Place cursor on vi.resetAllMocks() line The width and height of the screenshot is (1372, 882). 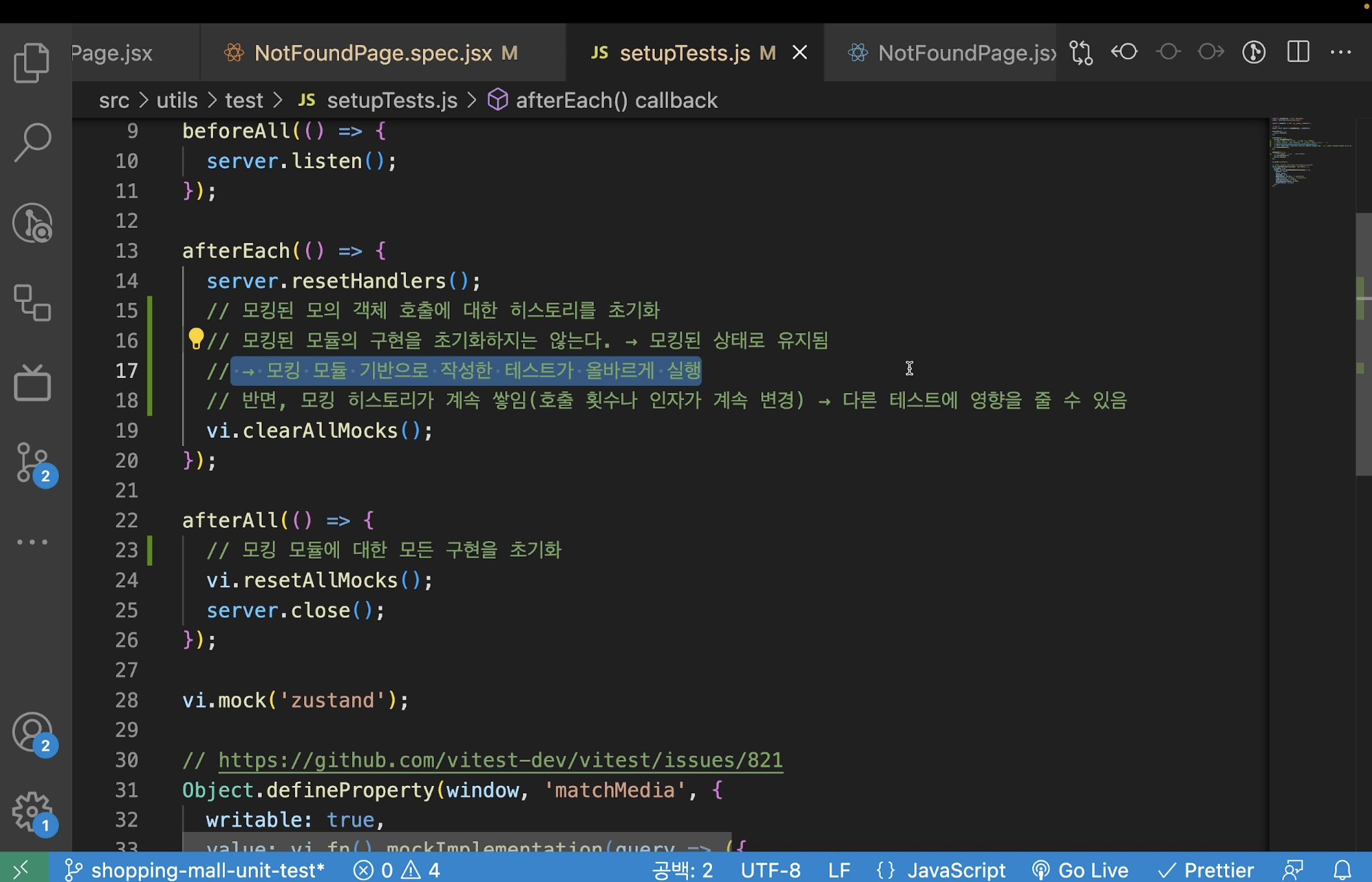click(319, 580)
